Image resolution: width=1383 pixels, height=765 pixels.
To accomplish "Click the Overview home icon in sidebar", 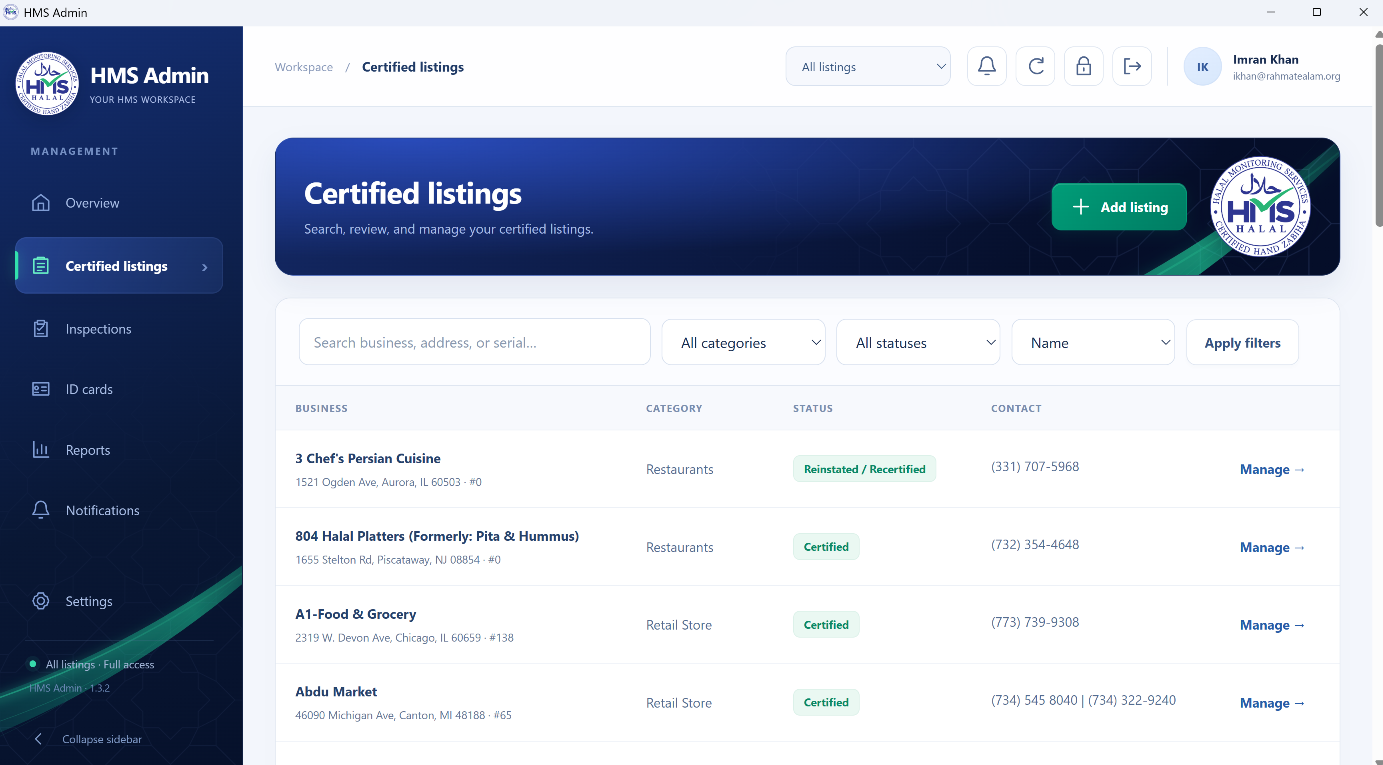I will (41, 203).
